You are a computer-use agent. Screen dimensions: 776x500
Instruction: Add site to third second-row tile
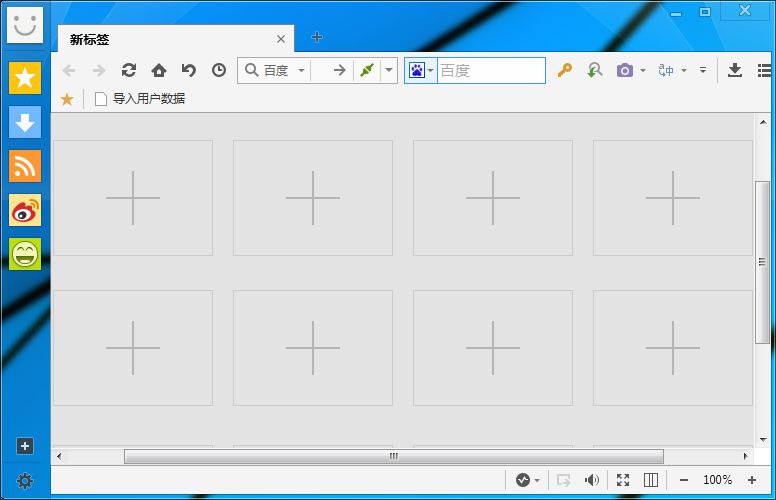click(493, 348)
